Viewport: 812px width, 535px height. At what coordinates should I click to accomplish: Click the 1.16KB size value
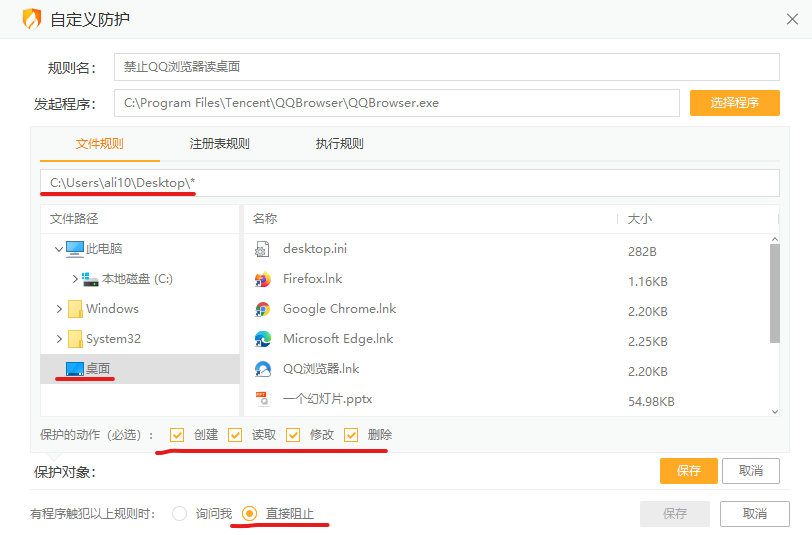(648, 281)
